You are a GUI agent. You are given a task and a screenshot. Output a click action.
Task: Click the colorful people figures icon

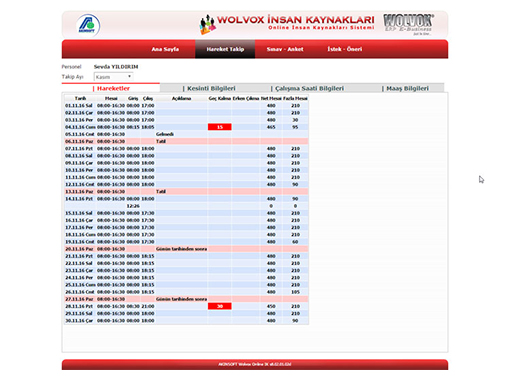point(207,24)
